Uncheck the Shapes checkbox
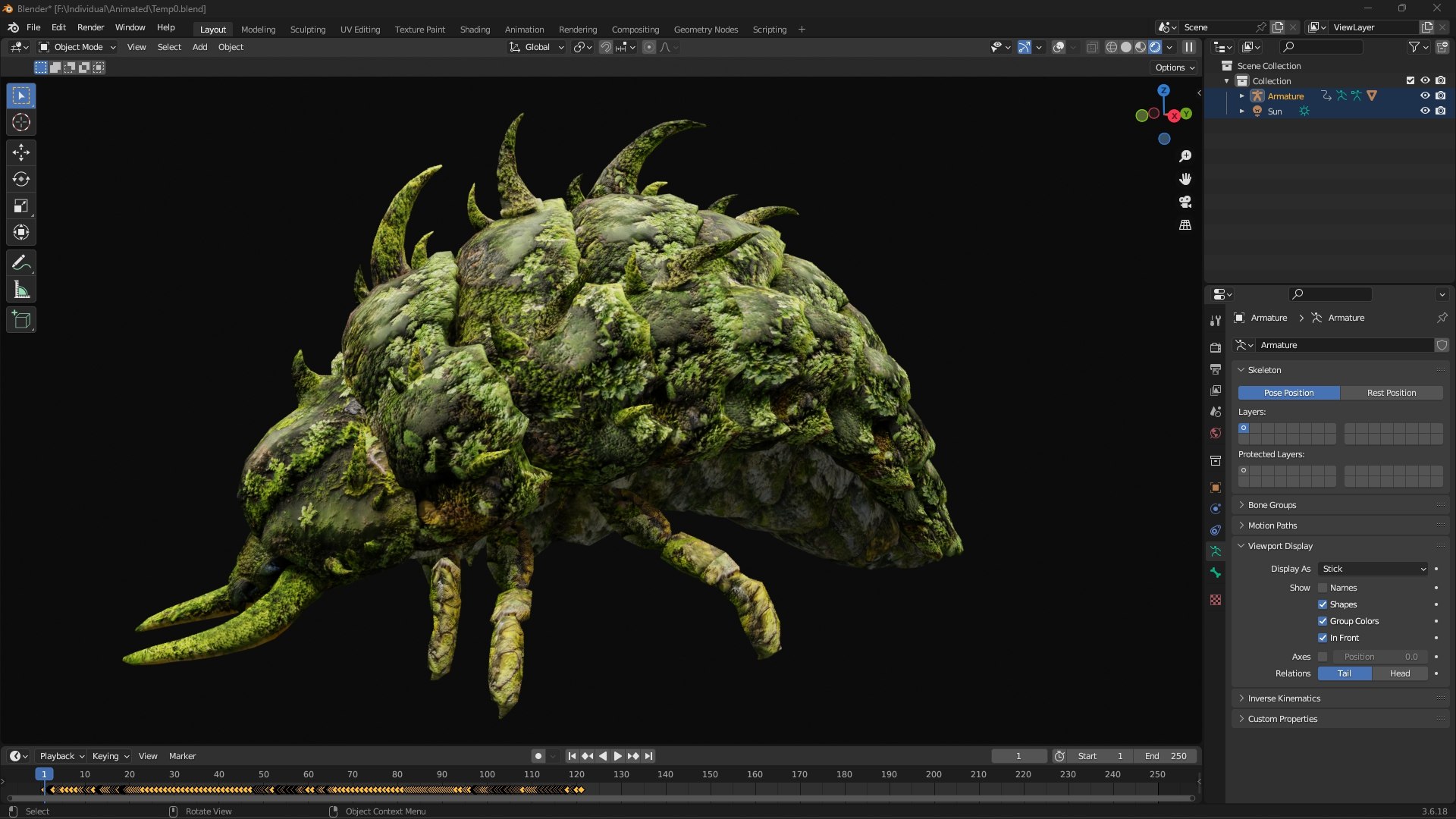1456x819 pixels. pyautogui.click(x=1323, y=604)
